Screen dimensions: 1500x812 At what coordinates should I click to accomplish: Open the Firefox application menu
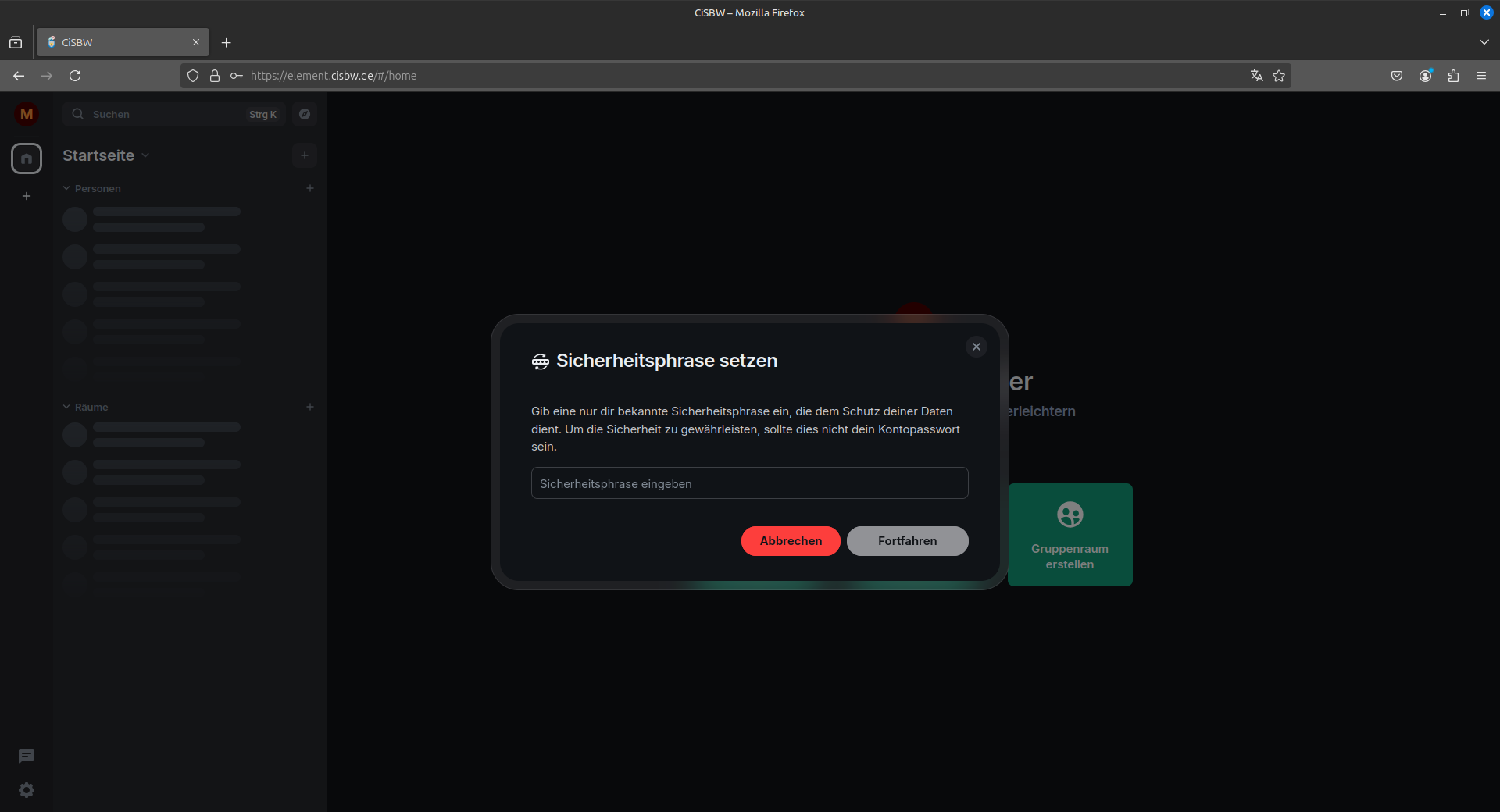pos(1480,76)
